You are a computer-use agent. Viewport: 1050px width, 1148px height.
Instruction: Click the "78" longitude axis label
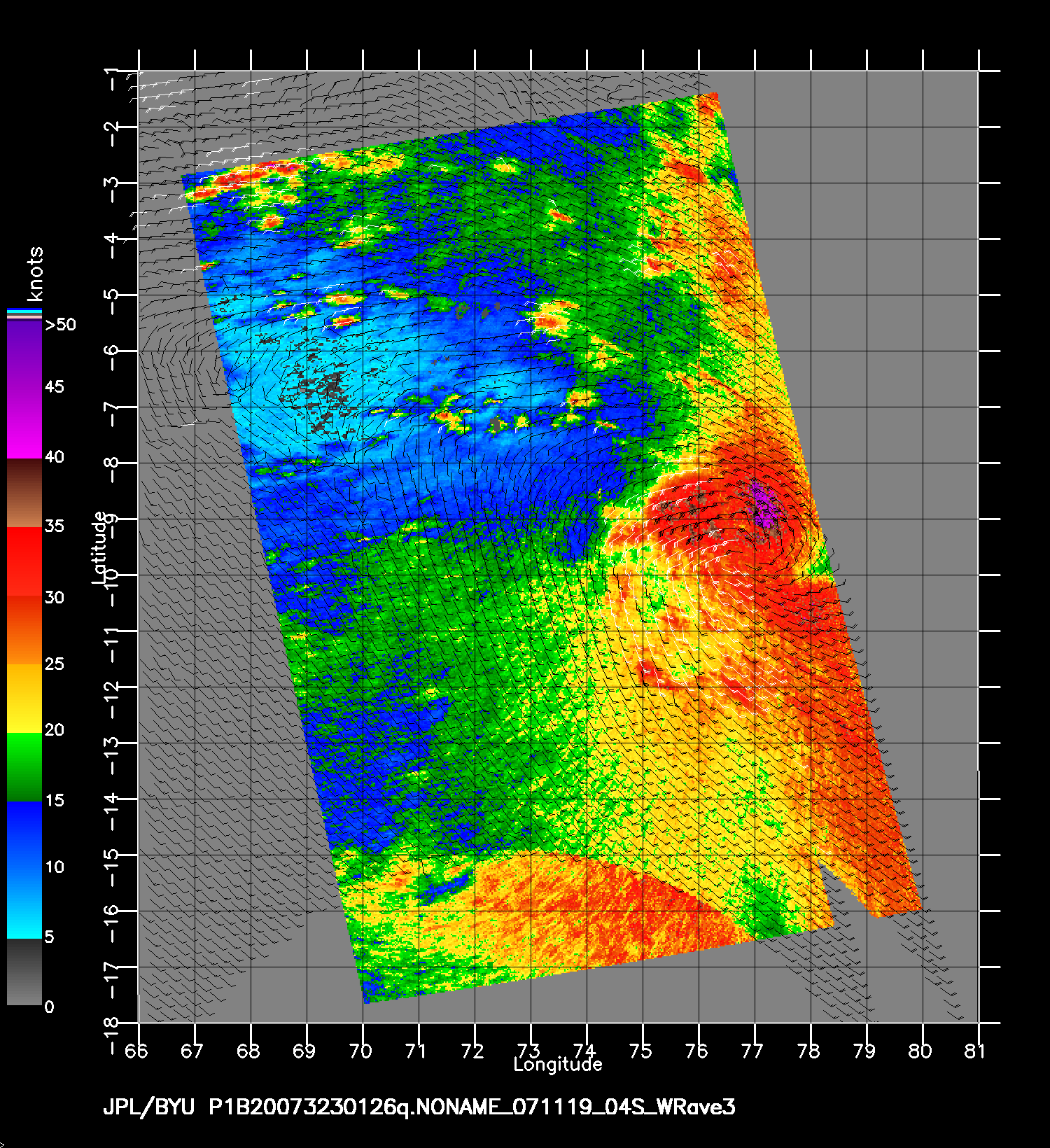click(808, 1051)
